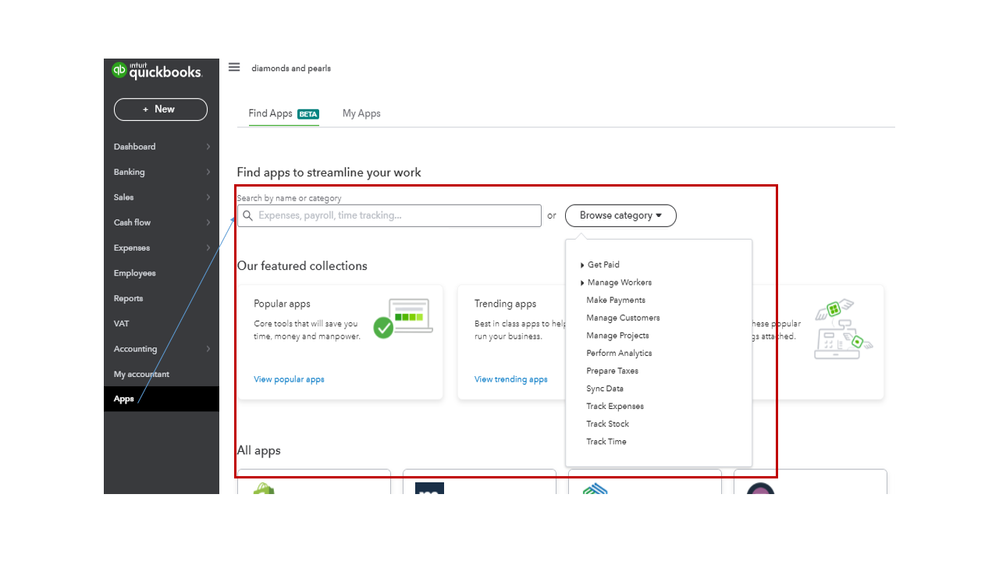
Task: Expand the Dashboard submenu chevron
Action: click(208, 147)
